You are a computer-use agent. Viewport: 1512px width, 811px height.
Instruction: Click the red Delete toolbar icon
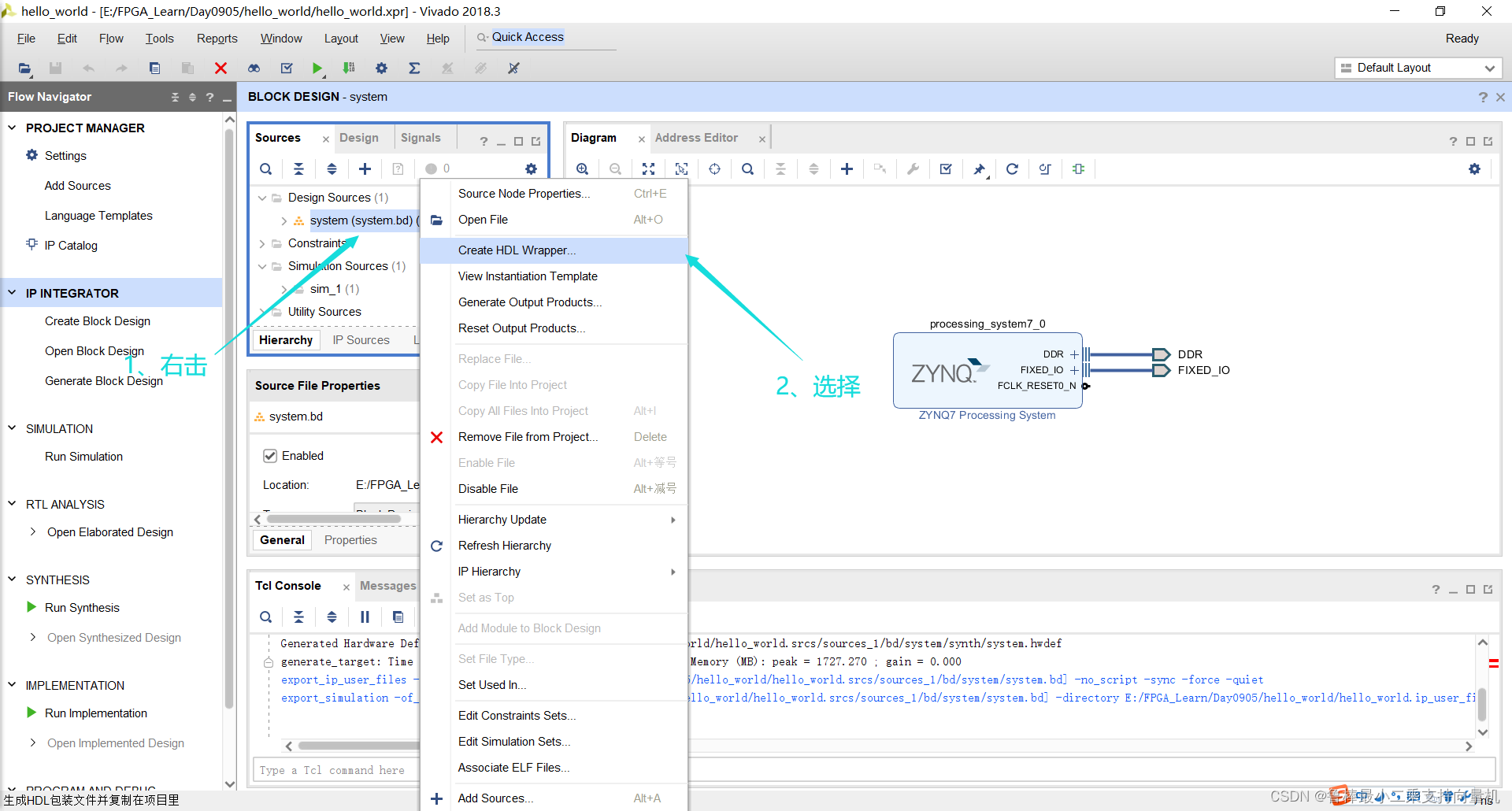220,69
